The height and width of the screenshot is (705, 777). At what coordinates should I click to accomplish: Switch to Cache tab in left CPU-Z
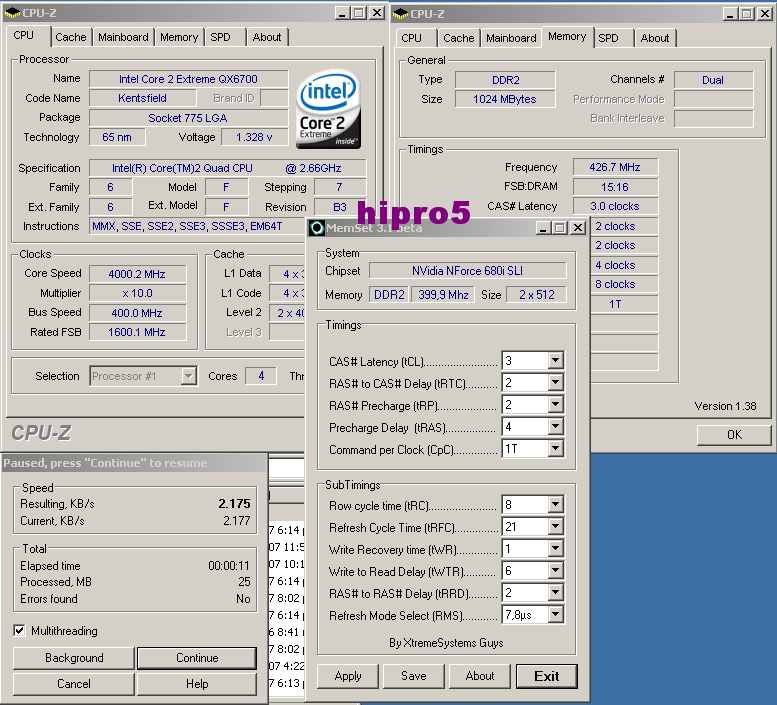coord(71,37)
